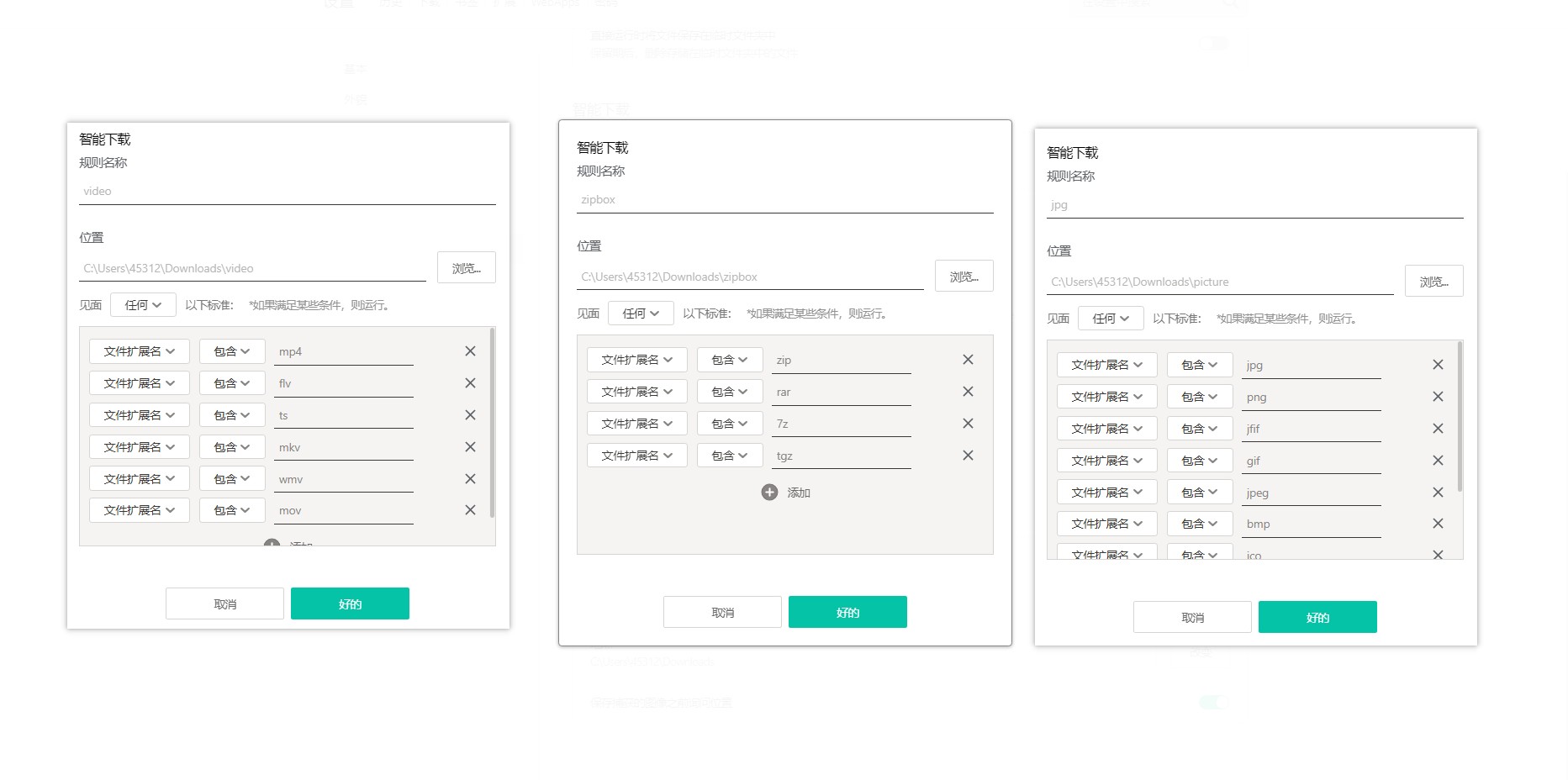This screenshot has width=1568, height=780.
Task: Remove the gif extension condition
Action: [1438, 461]
